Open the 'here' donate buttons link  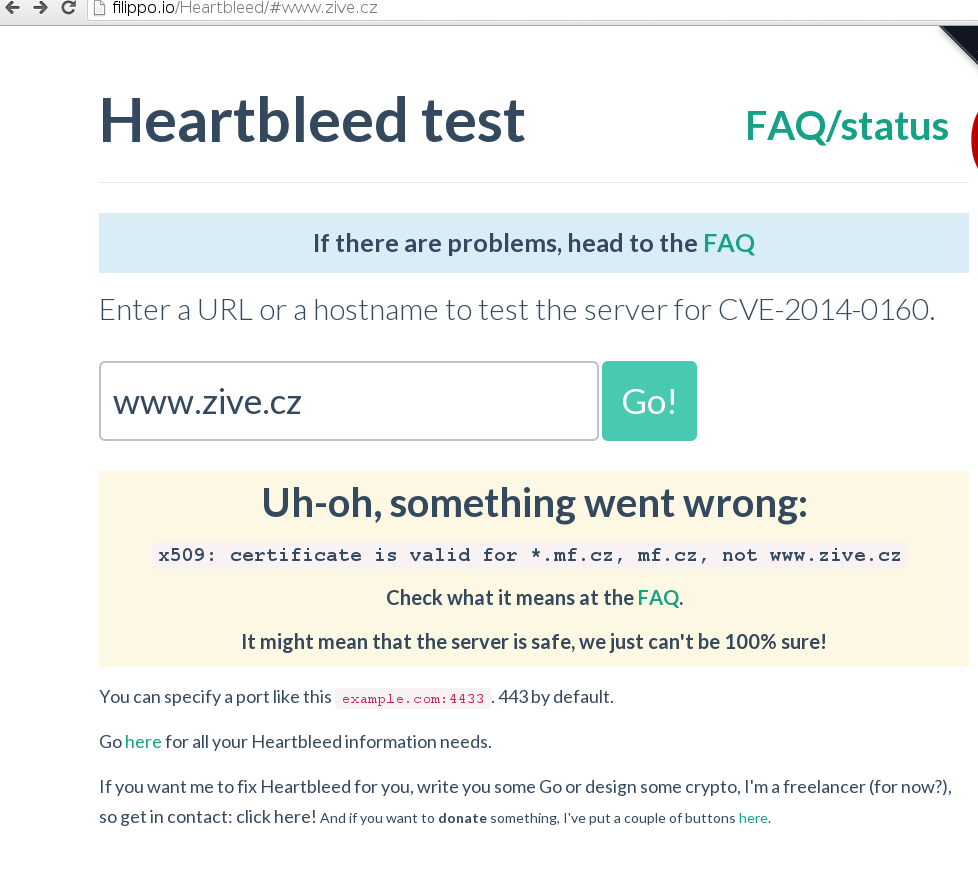pos(753,818)
